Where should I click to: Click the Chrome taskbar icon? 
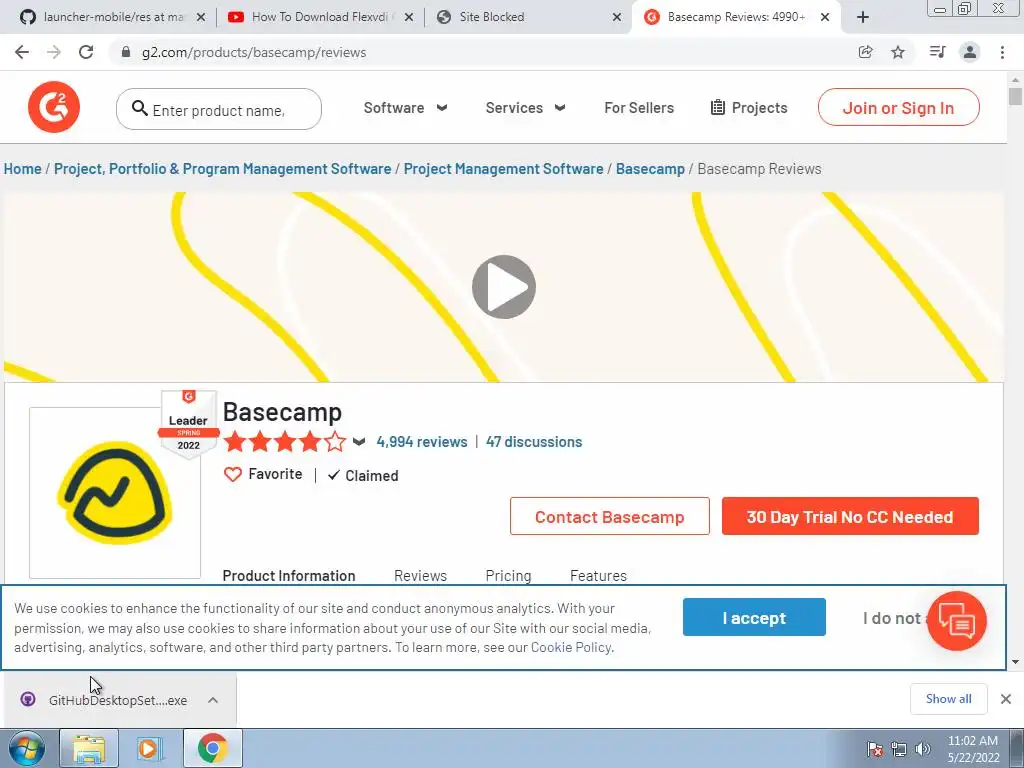coord(212,748)
